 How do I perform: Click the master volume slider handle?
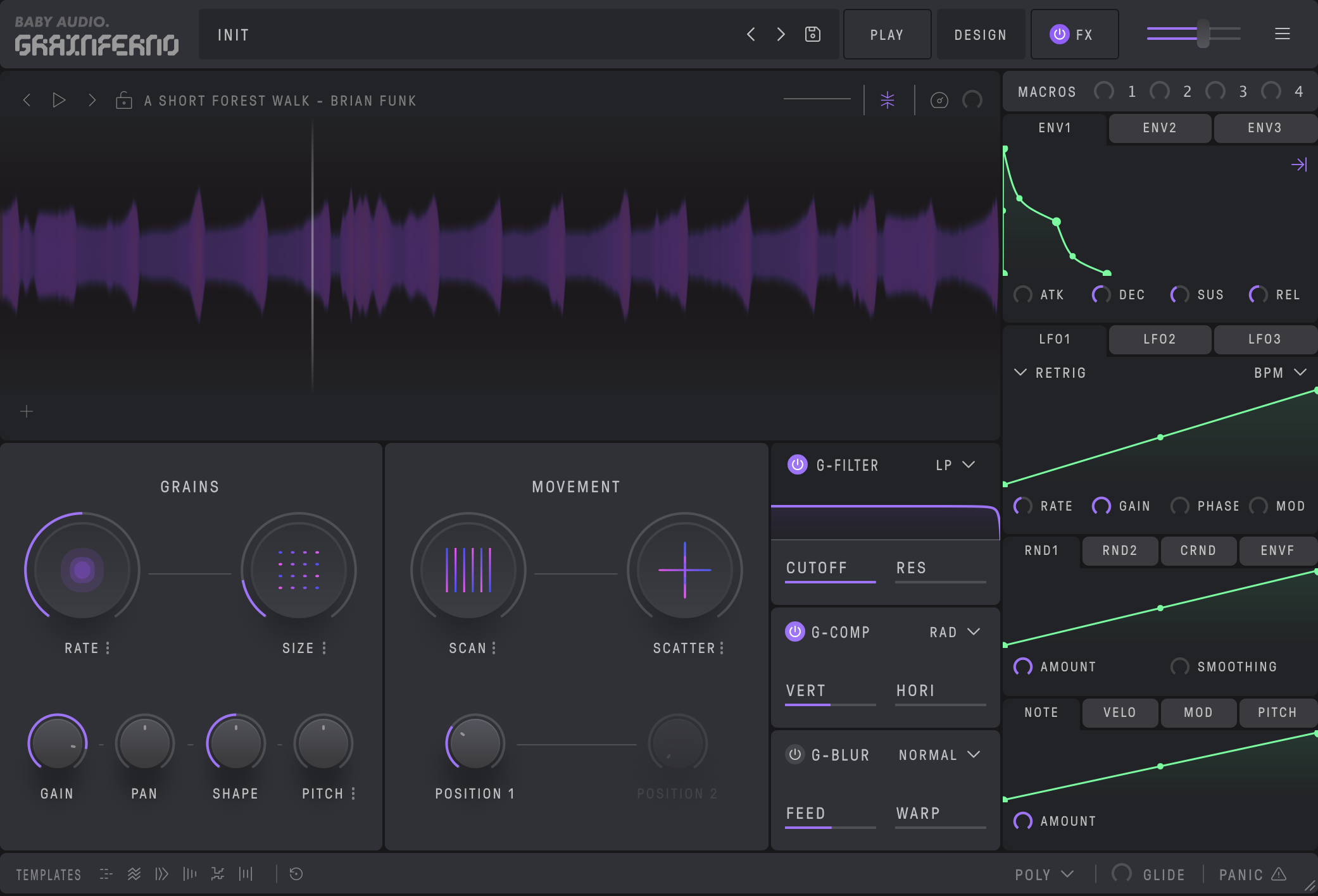click(1203, 34)
